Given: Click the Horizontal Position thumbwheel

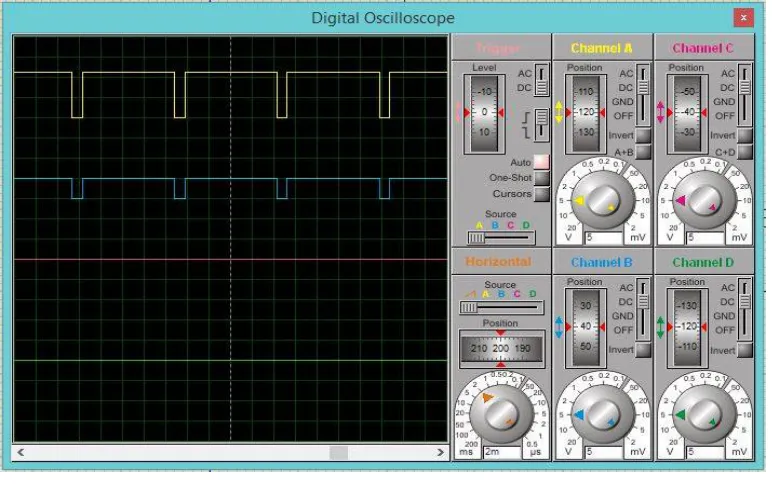Looking at the screenshot, I should click(501, 349).
